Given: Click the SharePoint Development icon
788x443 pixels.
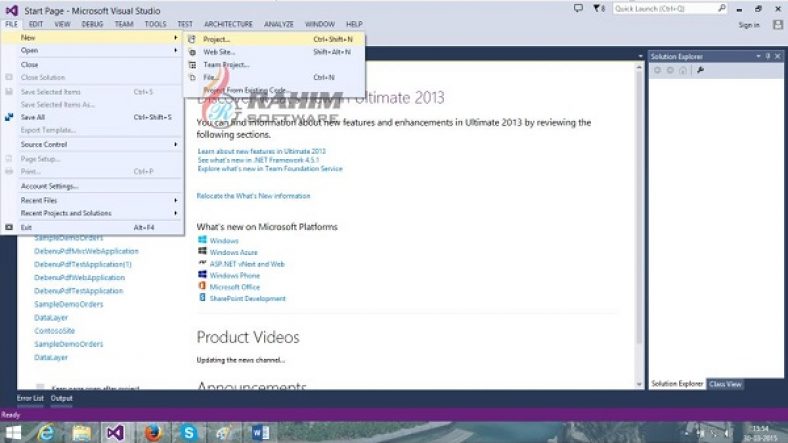Looking at the screenshot, I should [202, 298].
